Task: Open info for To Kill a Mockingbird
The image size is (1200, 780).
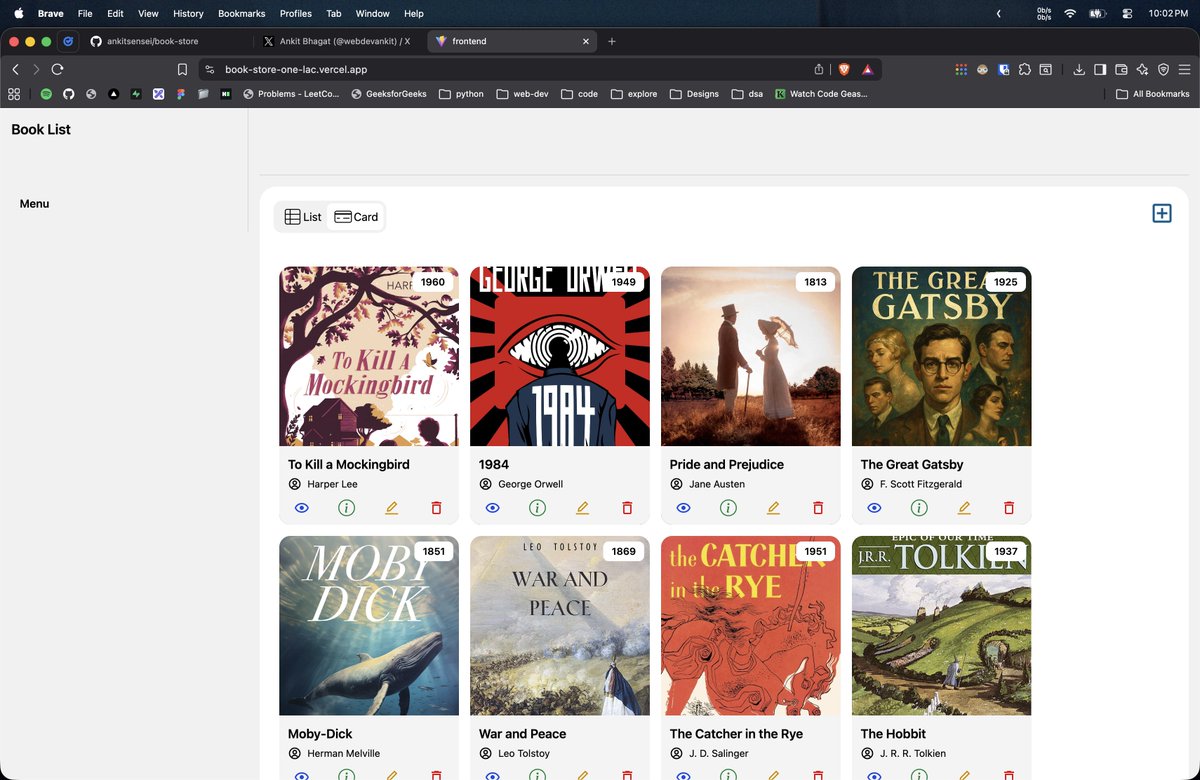Action: tap(347, 508)
